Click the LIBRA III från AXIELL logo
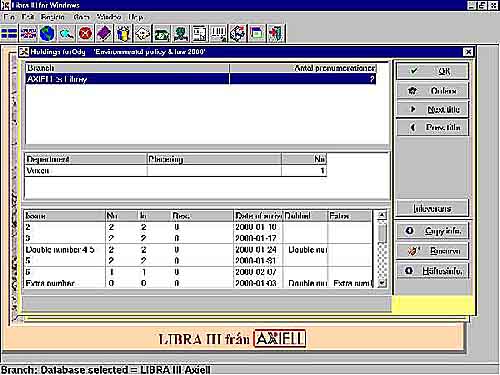Image resolution: width=500 pixels, height=375 pixels. click(232, 339)
